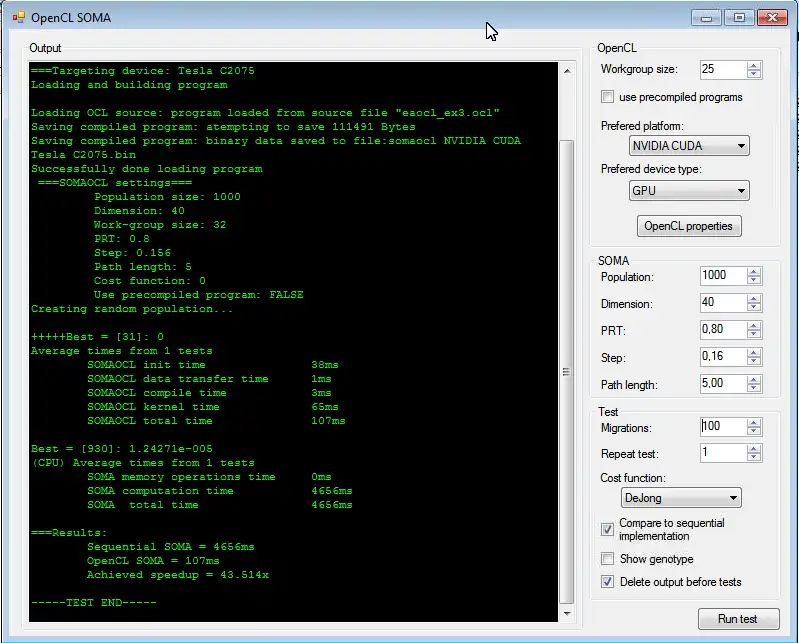Click the Step value field
The width and height of the screenshot is (799, 643).
tap(723, 357)
